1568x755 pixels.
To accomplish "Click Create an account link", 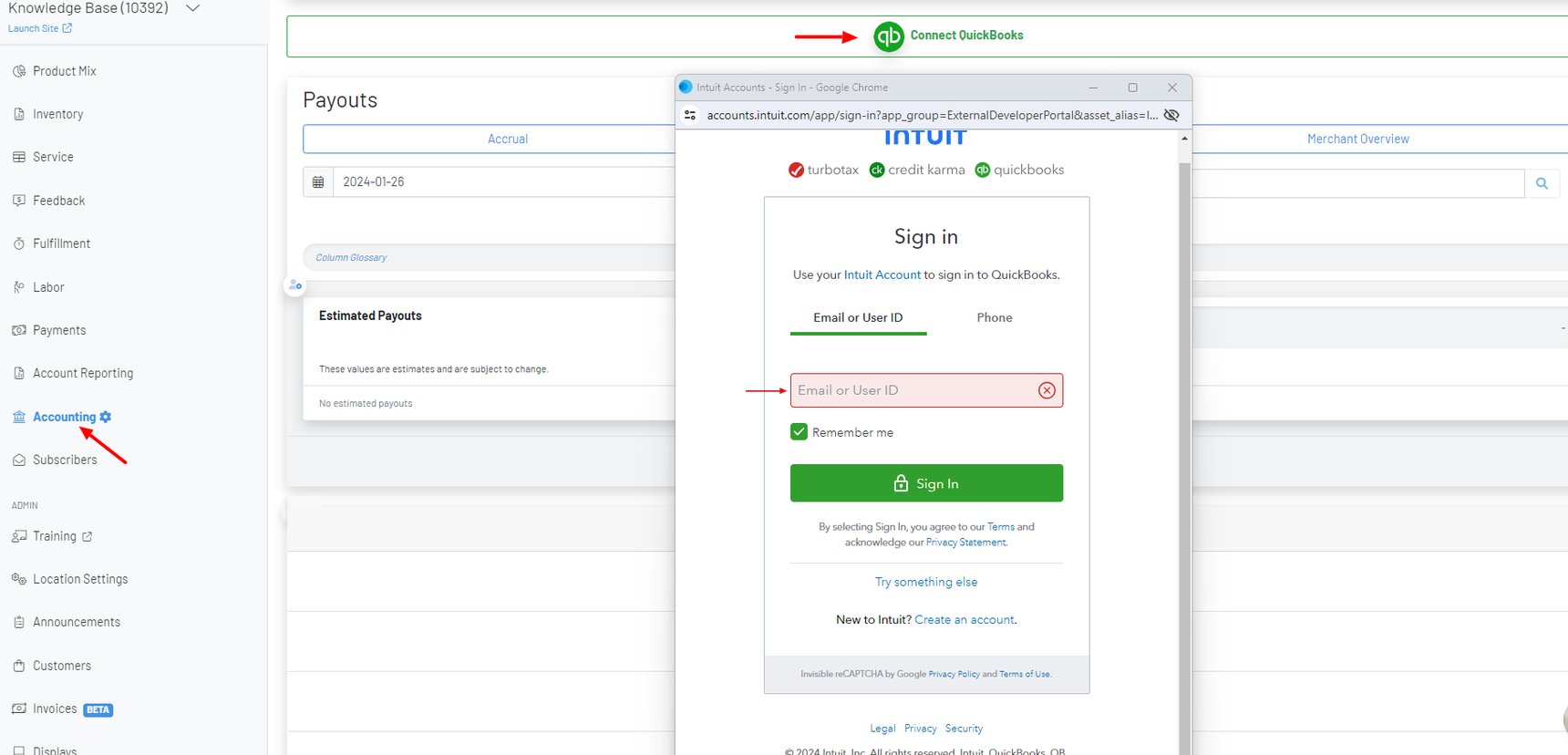I will [965, 619].
